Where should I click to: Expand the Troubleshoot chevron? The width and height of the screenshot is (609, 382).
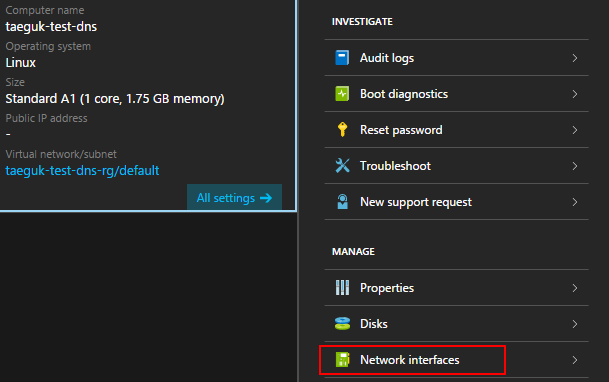[575, 166]
